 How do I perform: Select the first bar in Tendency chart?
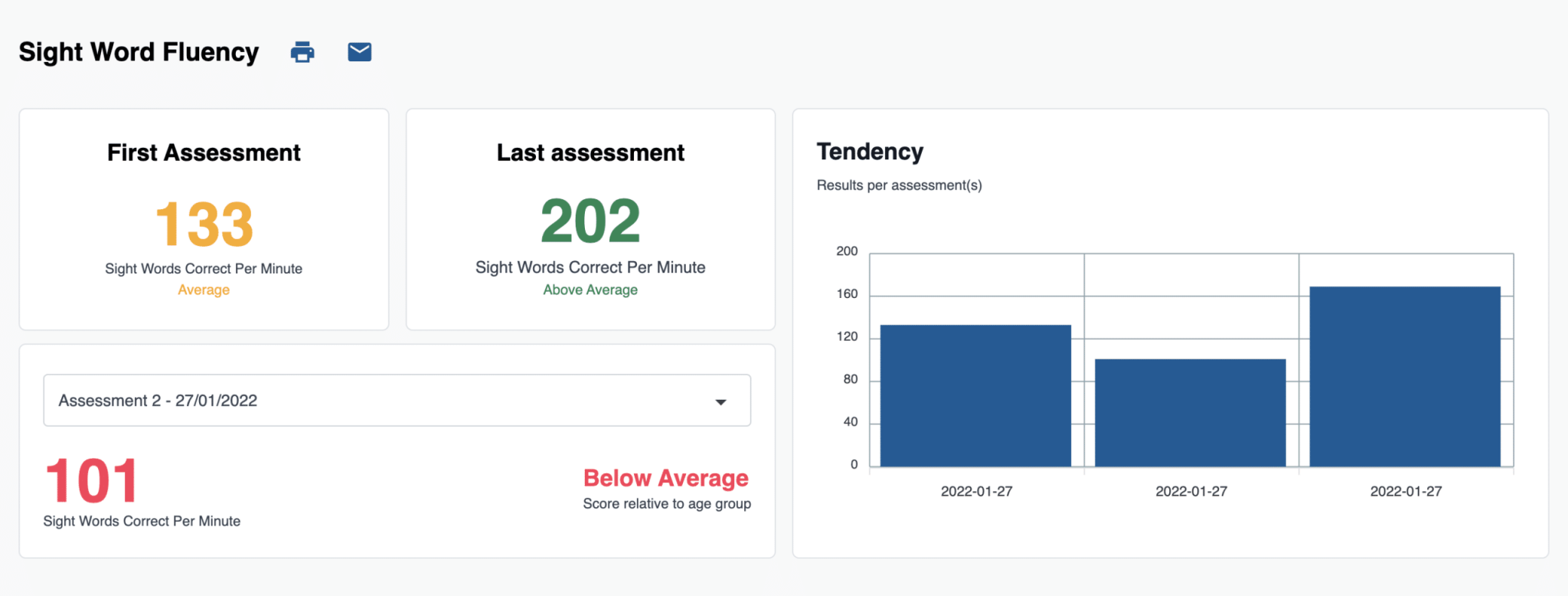975,395
